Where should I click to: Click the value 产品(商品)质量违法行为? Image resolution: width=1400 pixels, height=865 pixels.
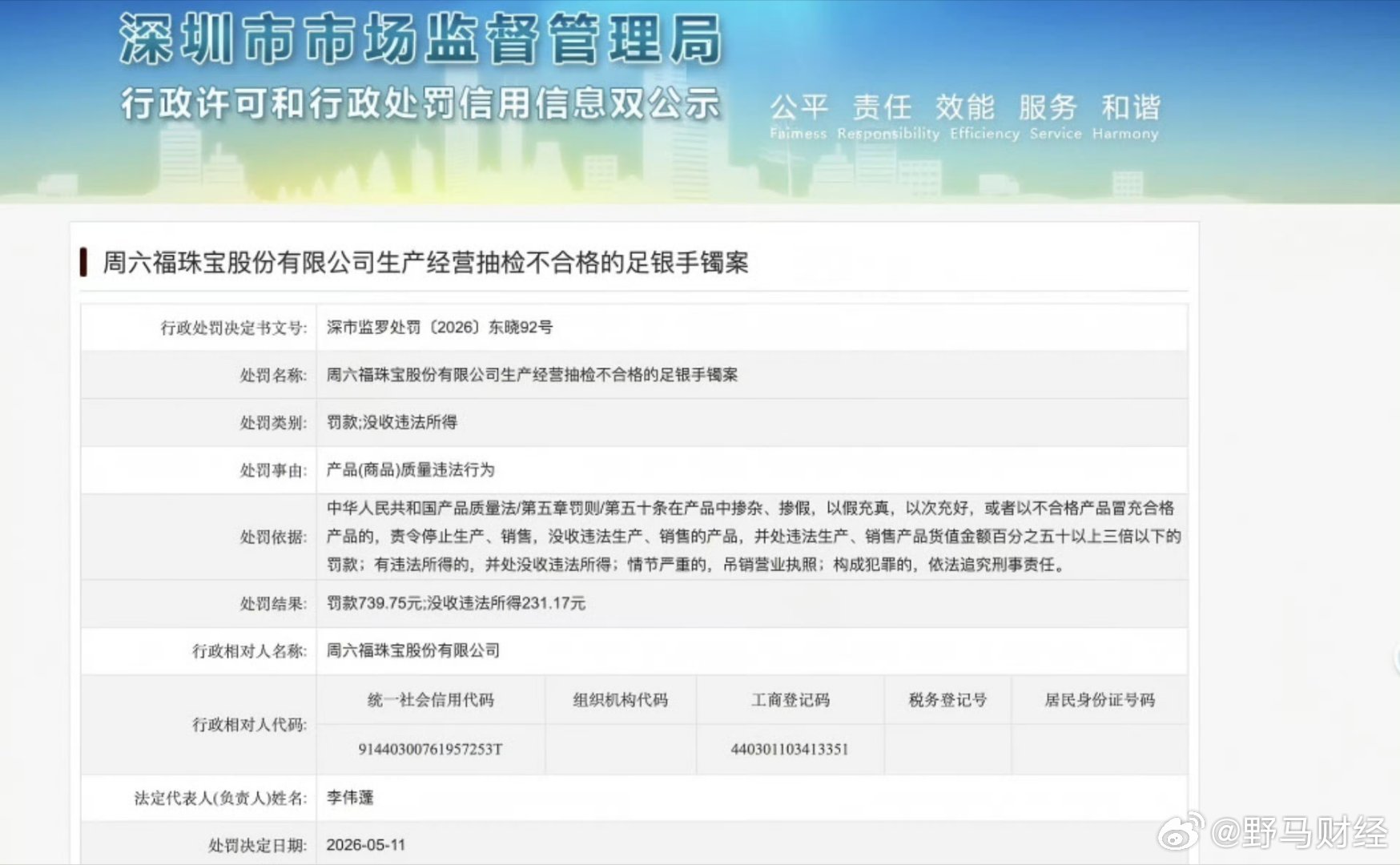(x=410, y=469)
